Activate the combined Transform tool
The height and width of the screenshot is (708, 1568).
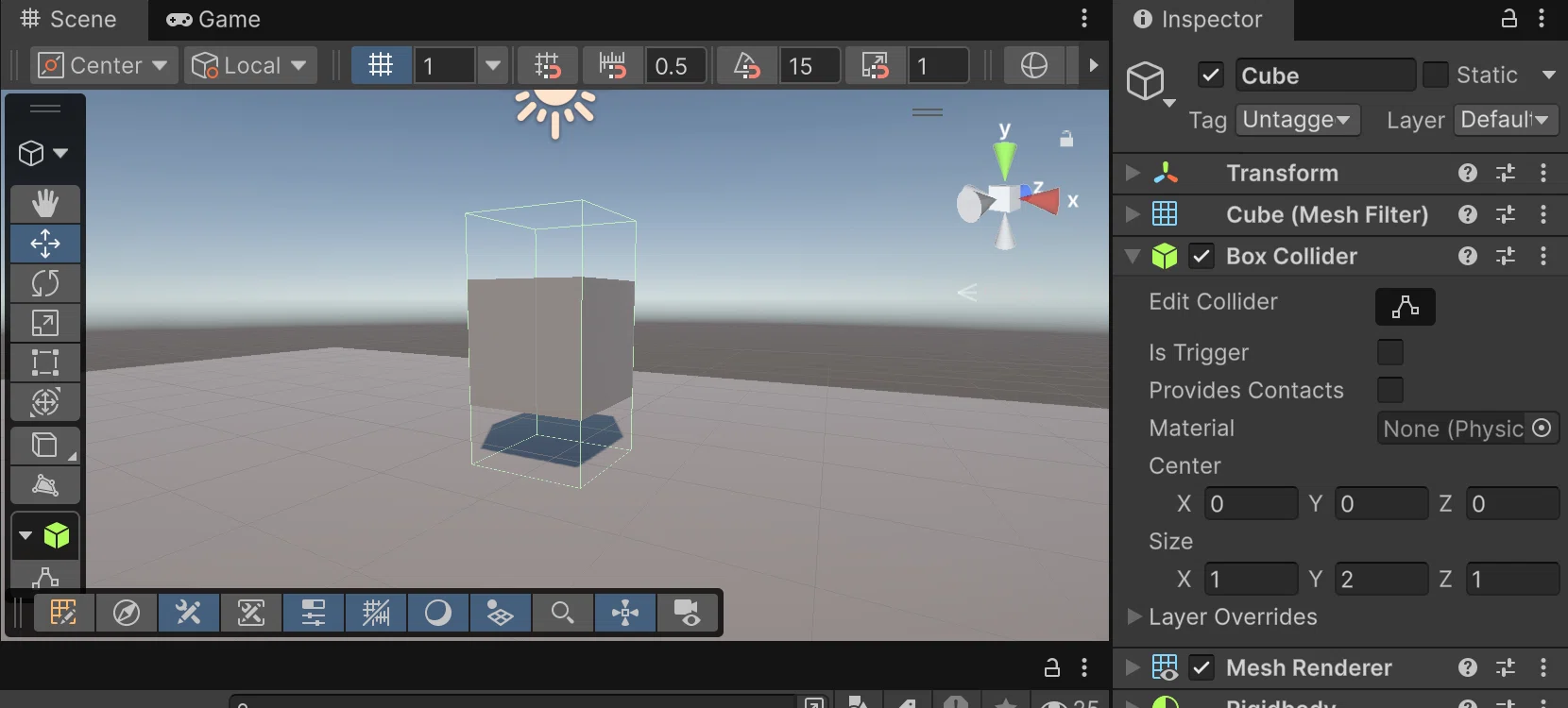click(45, 402)
